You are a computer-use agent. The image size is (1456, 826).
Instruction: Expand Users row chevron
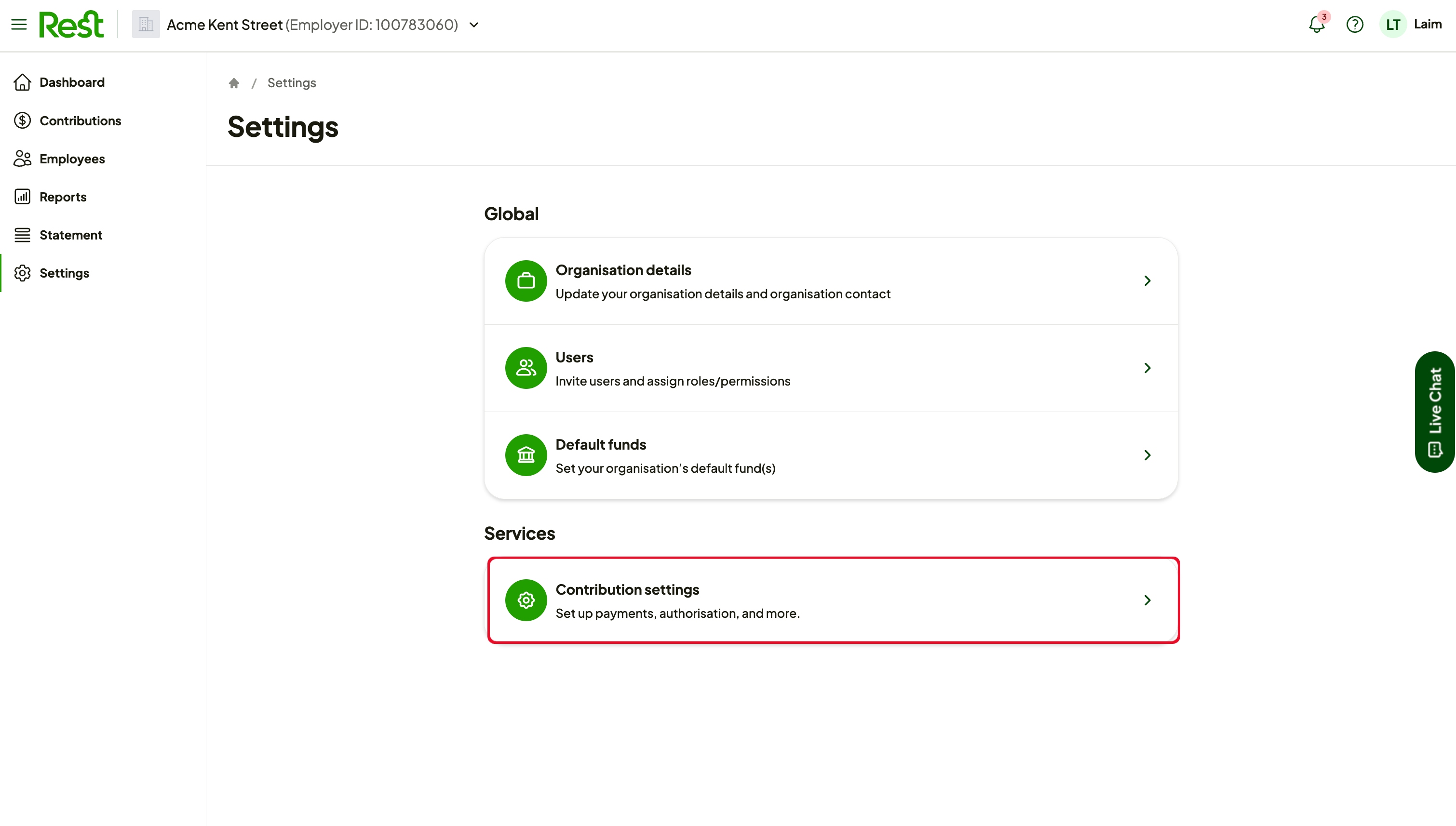point(1147,368)
